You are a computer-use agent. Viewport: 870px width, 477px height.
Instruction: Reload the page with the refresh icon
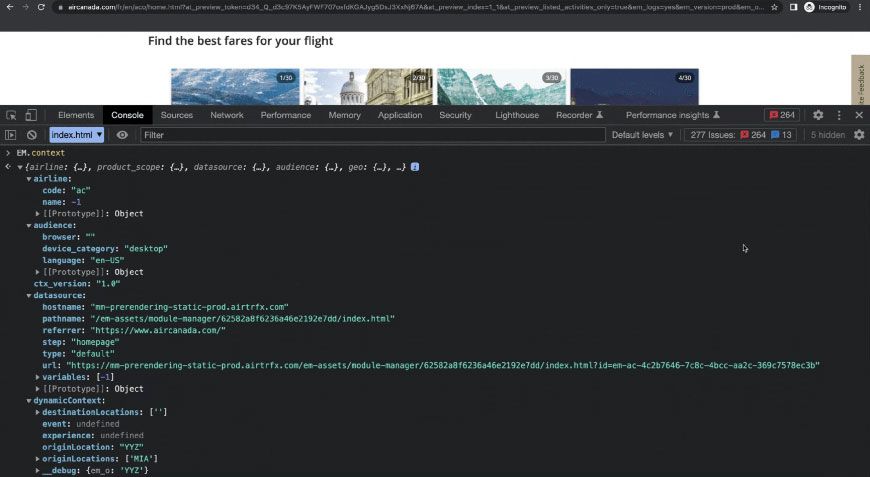pos(41,7)
